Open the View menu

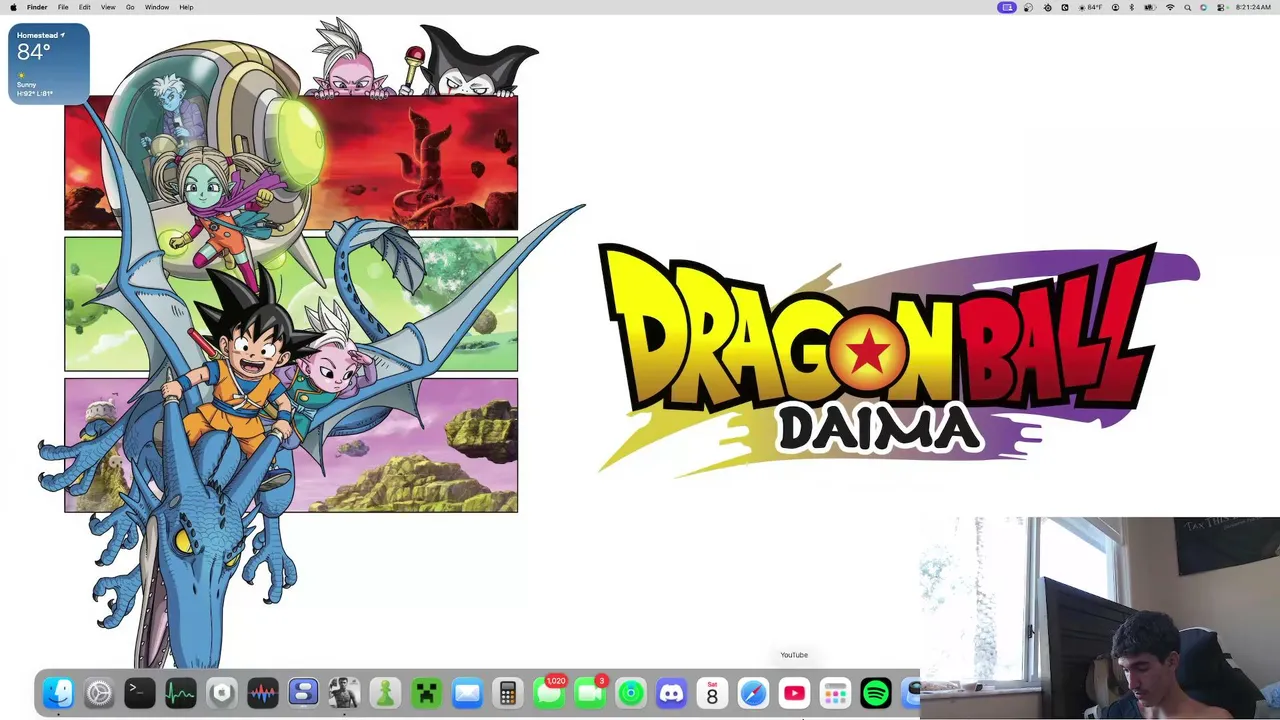(108, 7)
